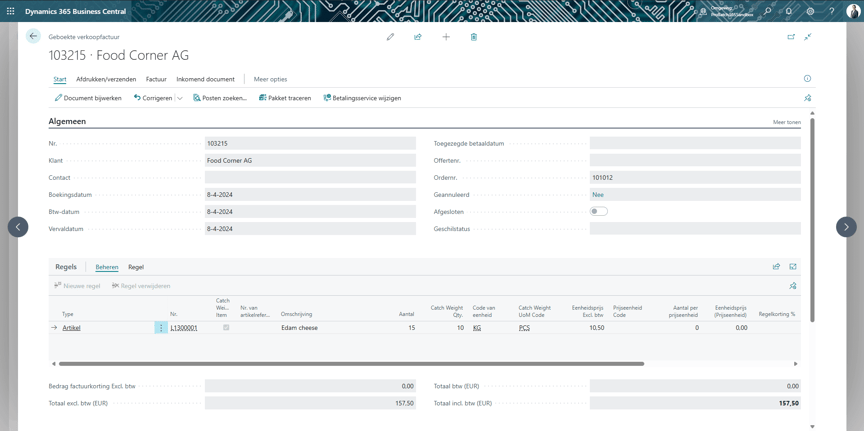Click Nieuwe regel button

point(77,286)
